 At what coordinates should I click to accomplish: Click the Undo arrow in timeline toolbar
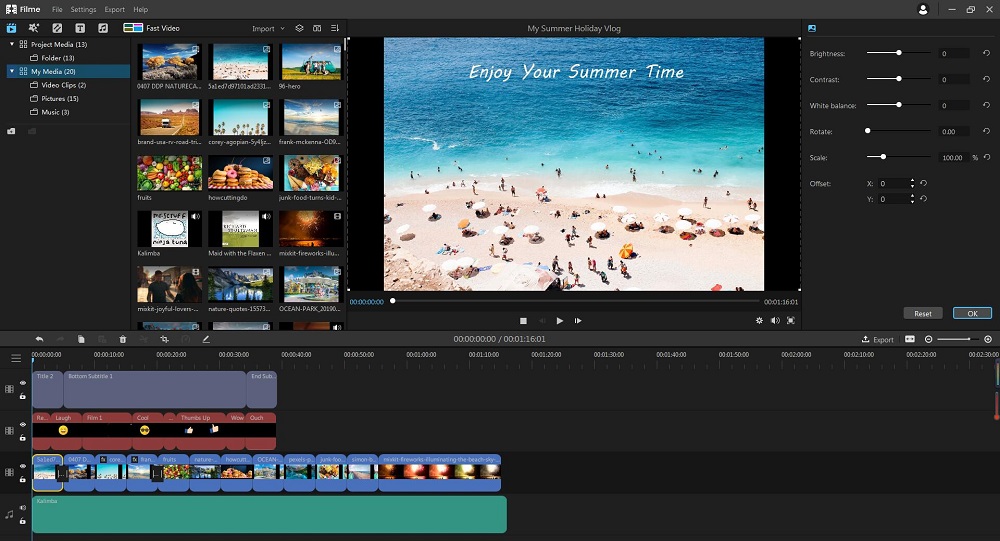point(39,339)
